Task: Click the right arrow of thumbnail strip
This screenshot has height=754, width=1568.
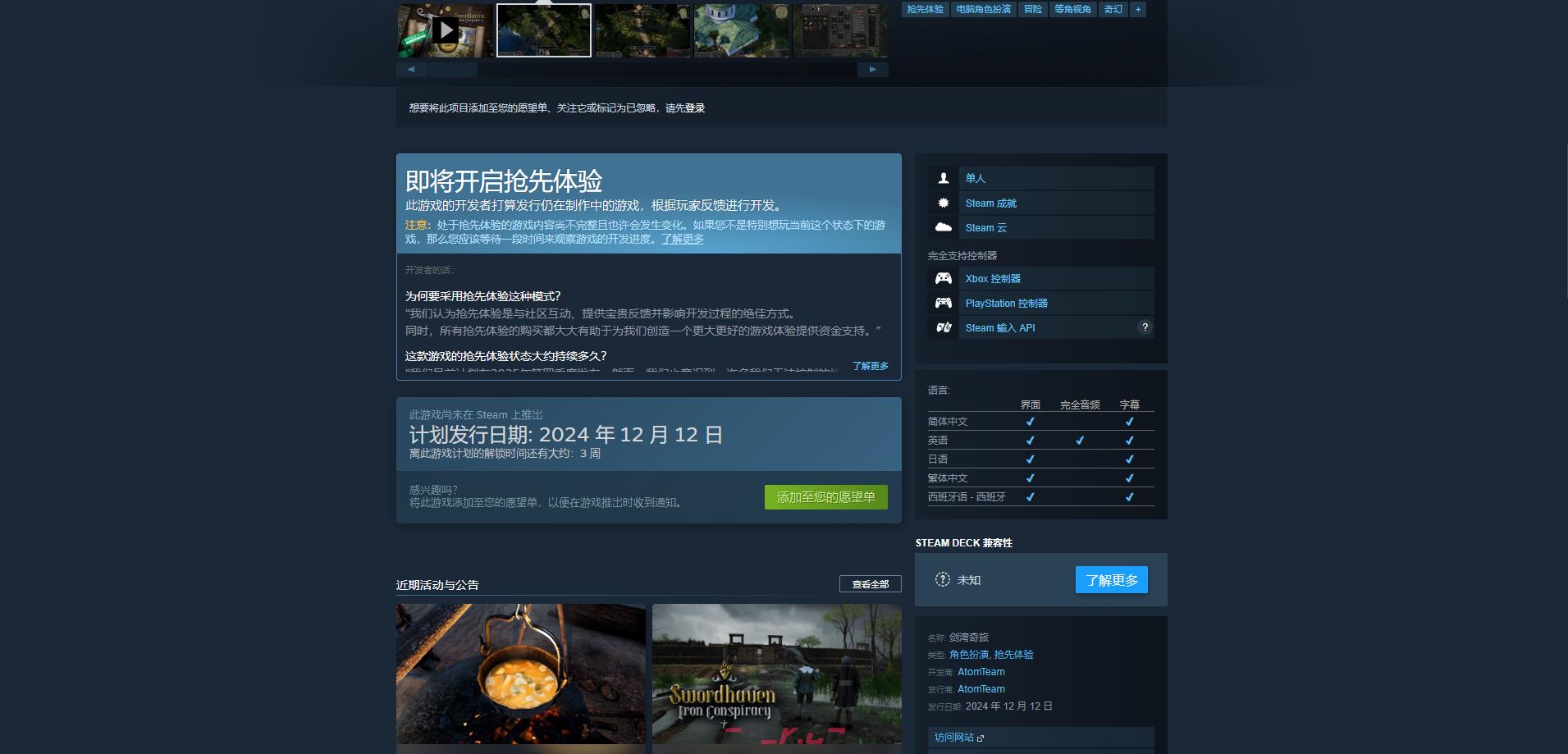Action: [873, 70]
